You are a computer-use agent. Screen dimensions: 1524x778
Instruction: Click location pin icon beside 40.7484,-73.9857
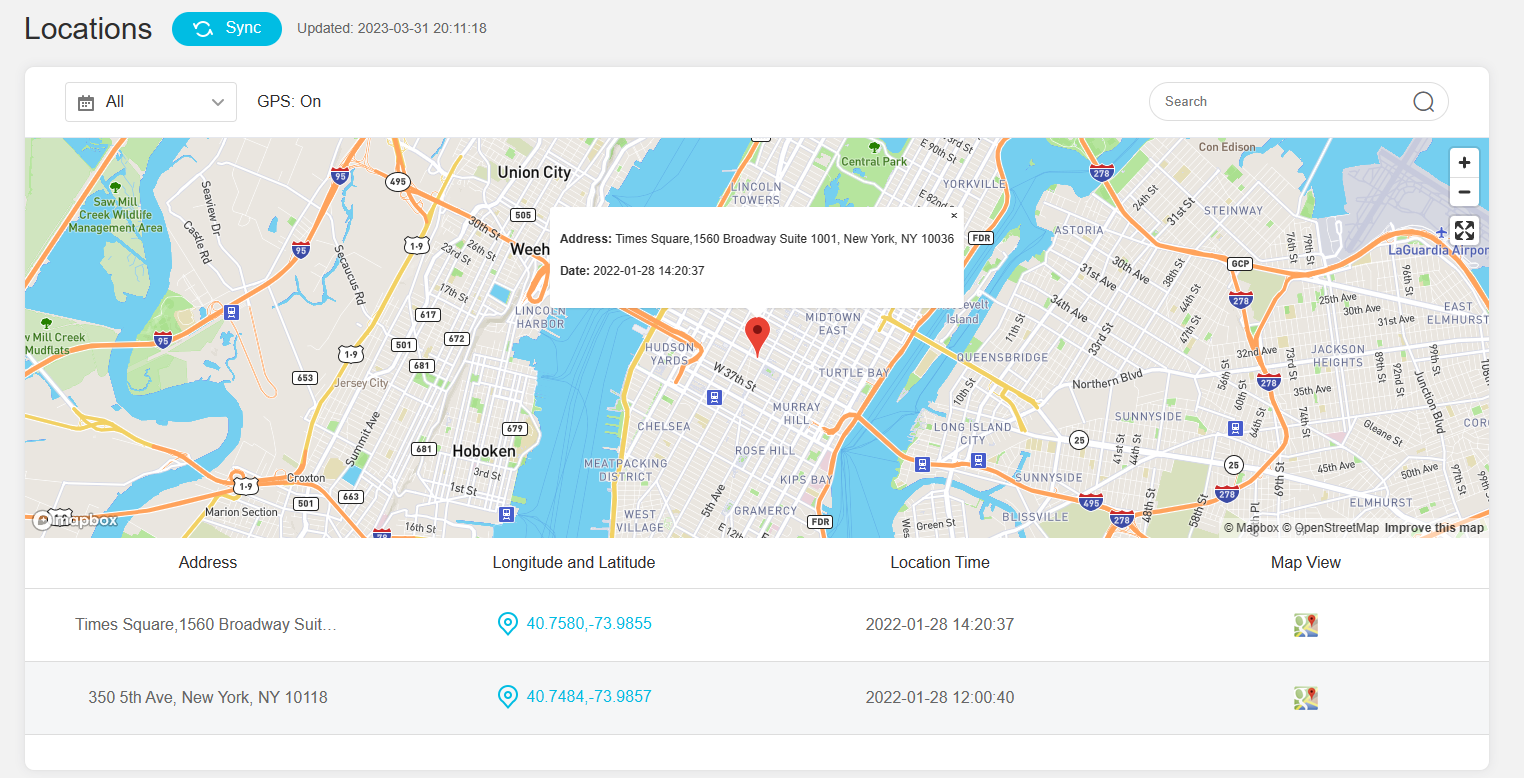point(508,697)
